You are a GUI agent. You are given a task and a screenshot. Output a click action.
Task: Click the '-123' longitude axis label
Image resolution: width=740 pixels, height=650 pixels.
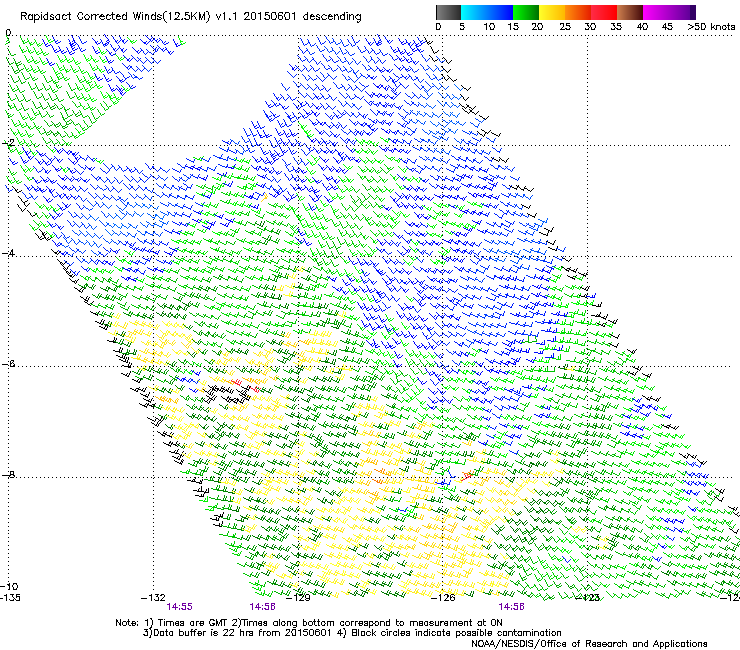point(587,598)
